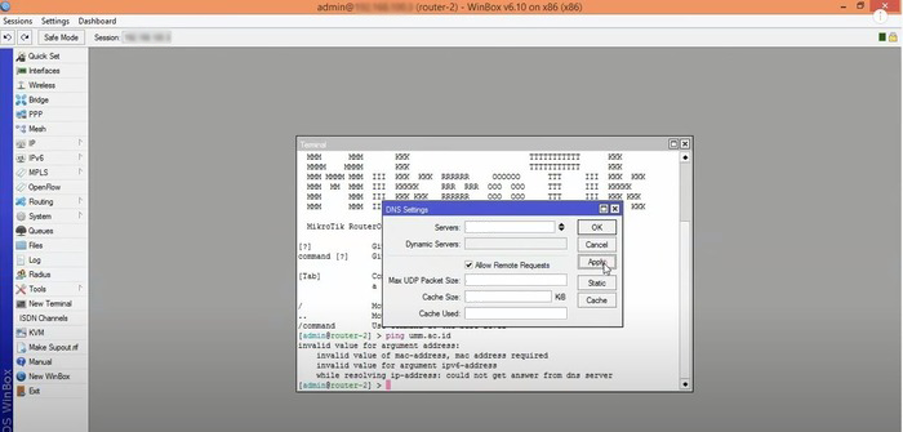Viewport: 904px width, 432px height.
Task: Click Terminal scrollbar up arrow
Action: pos(685,157)
